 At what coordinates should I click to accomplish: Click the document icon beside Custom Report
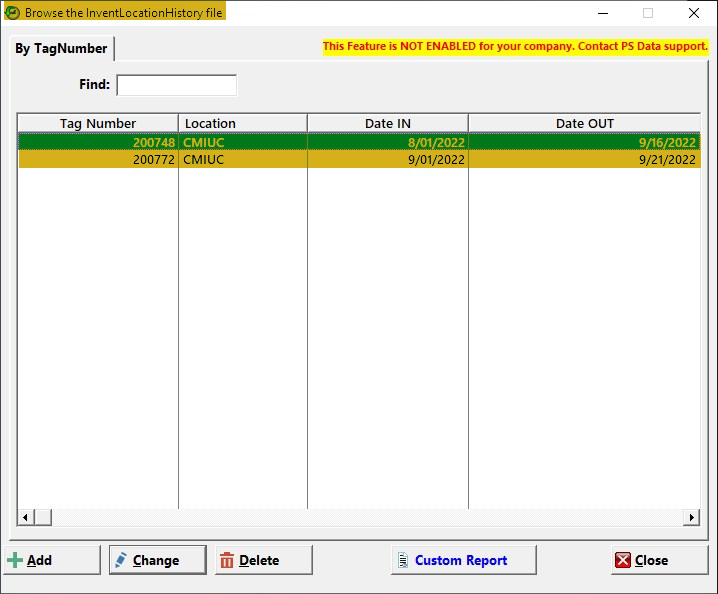coord(403,560)
